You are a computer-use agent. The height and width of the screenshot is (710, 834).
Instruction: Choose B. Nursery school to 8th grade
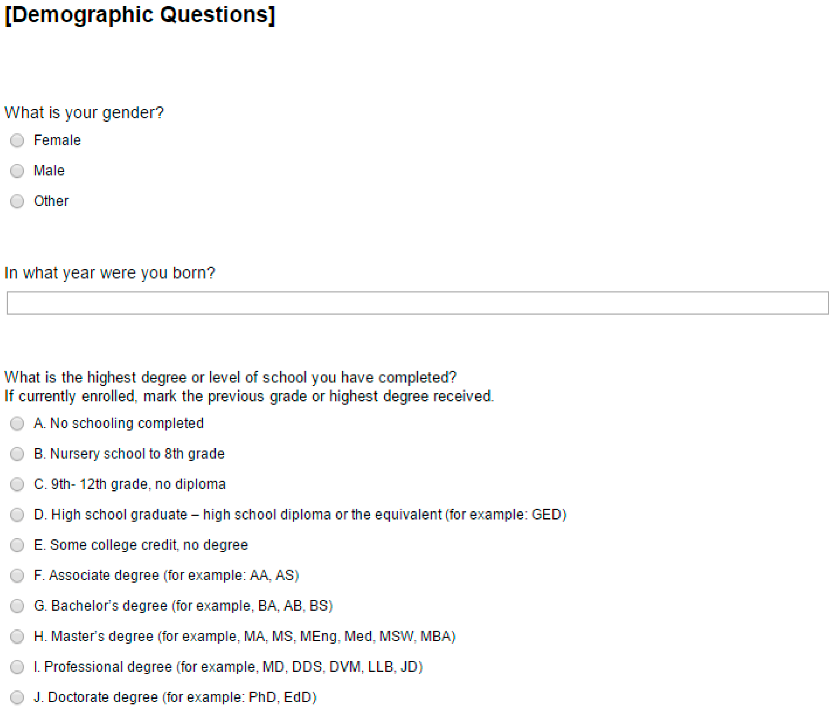tap(17, 454)
